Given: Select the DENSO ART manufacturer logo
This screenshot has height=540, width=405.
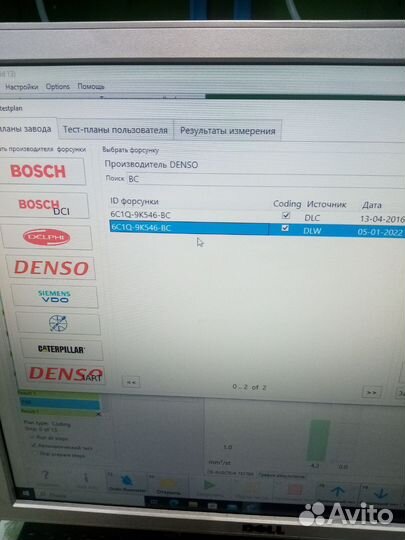Looking at the screenshot, I should 65,374.
